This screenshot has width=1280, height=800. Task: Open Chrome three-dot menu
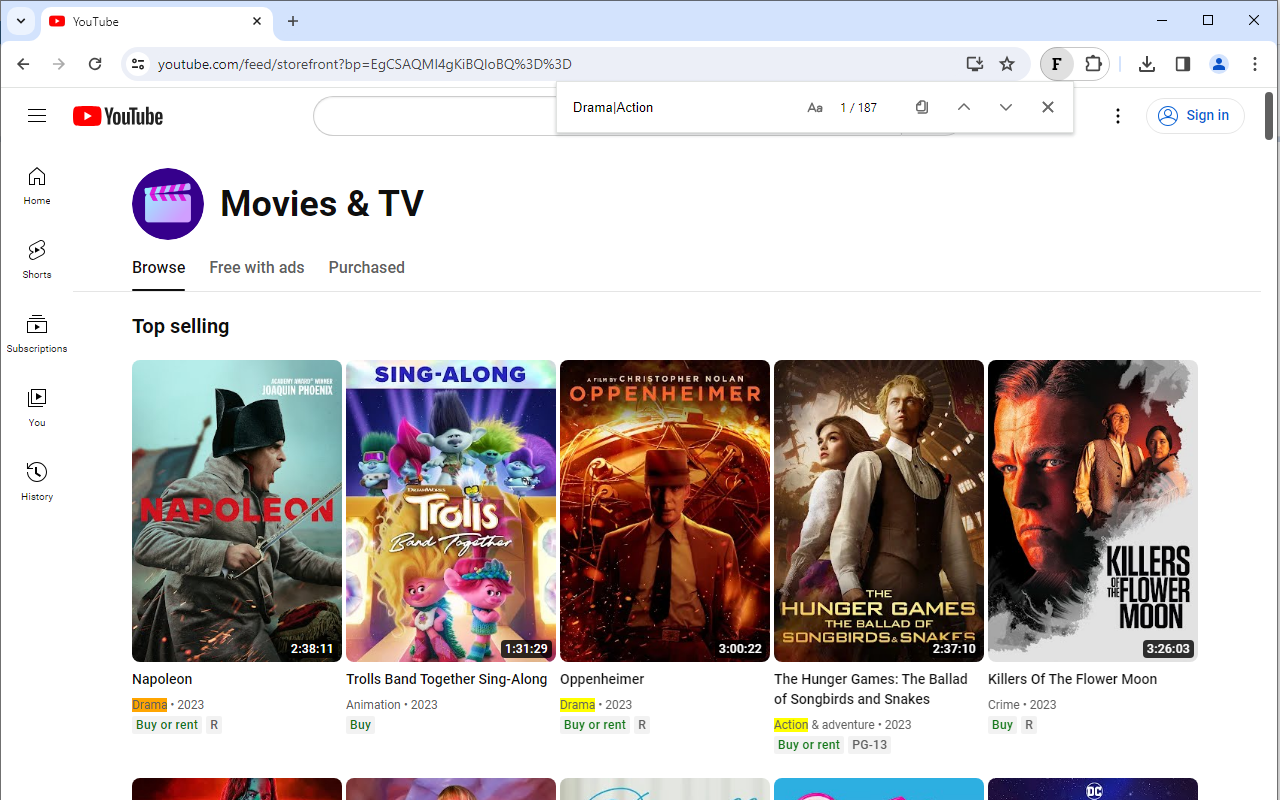pyautogui.click(x=1255, y=64)
